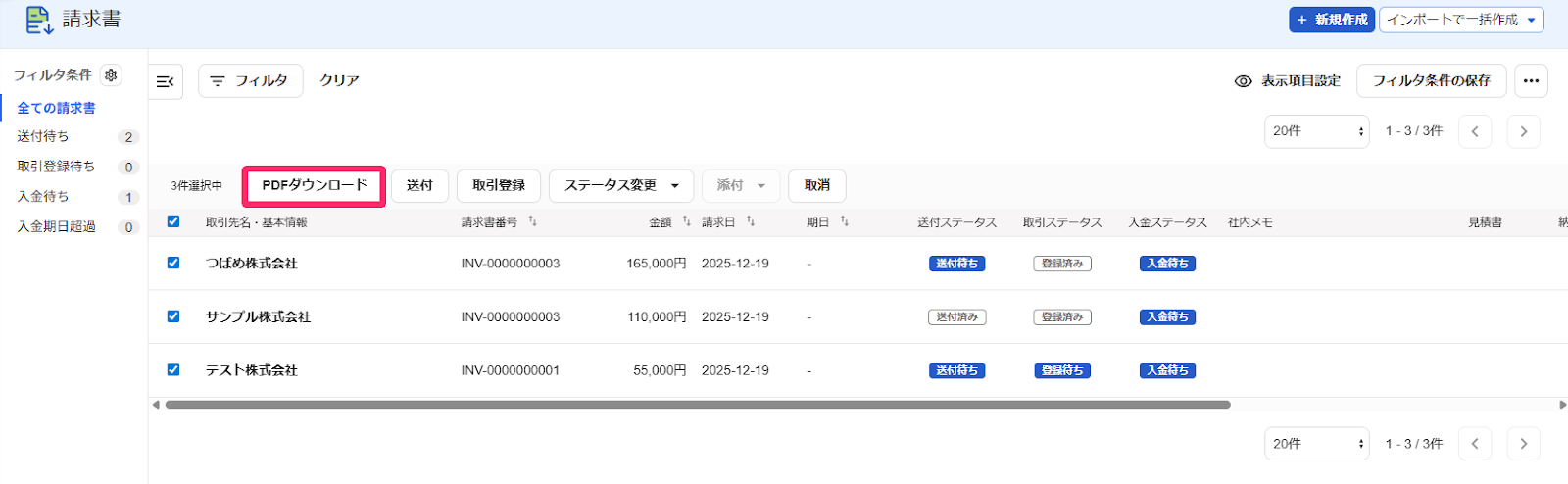
Task: Click the table's left scroll arrow
Action: 156,405
